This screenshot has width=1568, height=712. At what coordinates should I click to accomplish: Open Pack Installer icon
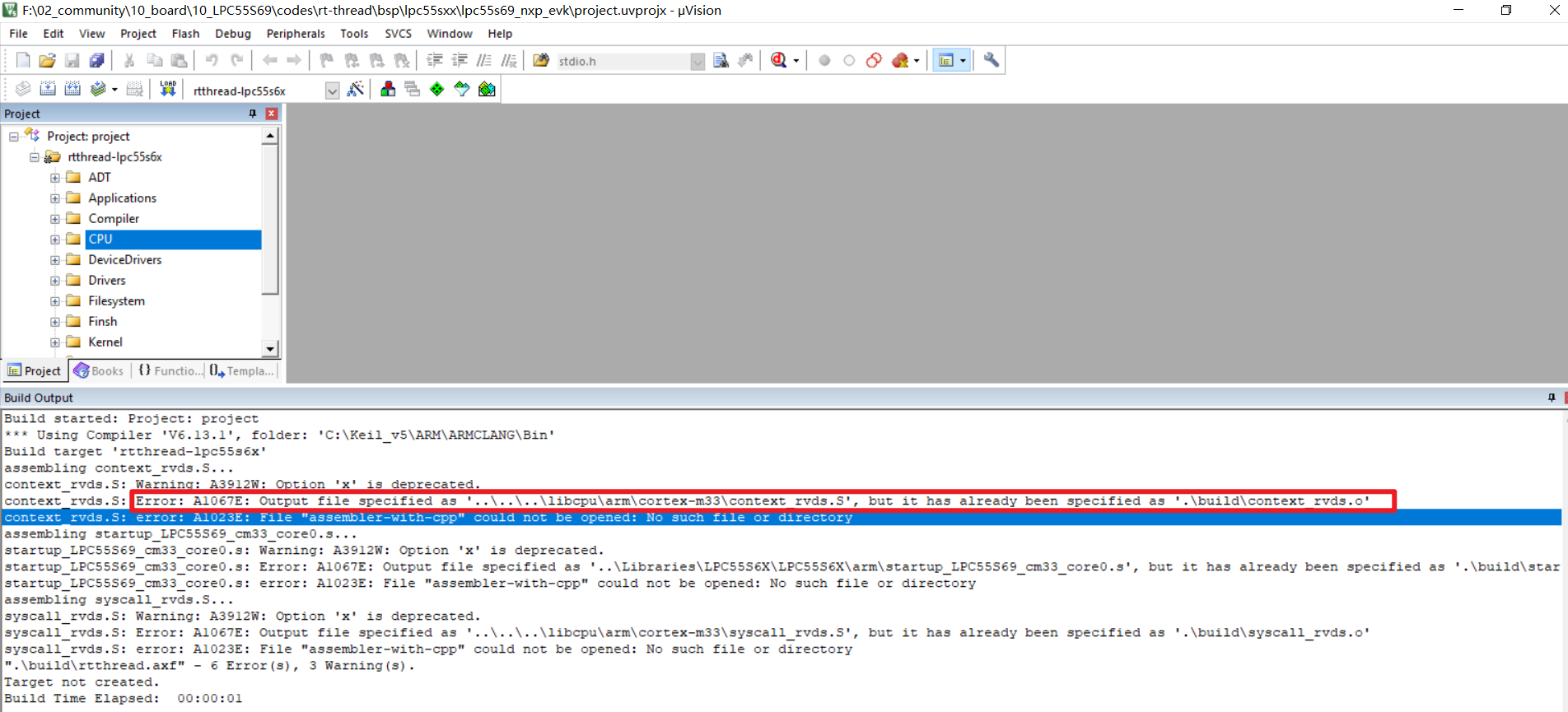(x=487, y=89)
